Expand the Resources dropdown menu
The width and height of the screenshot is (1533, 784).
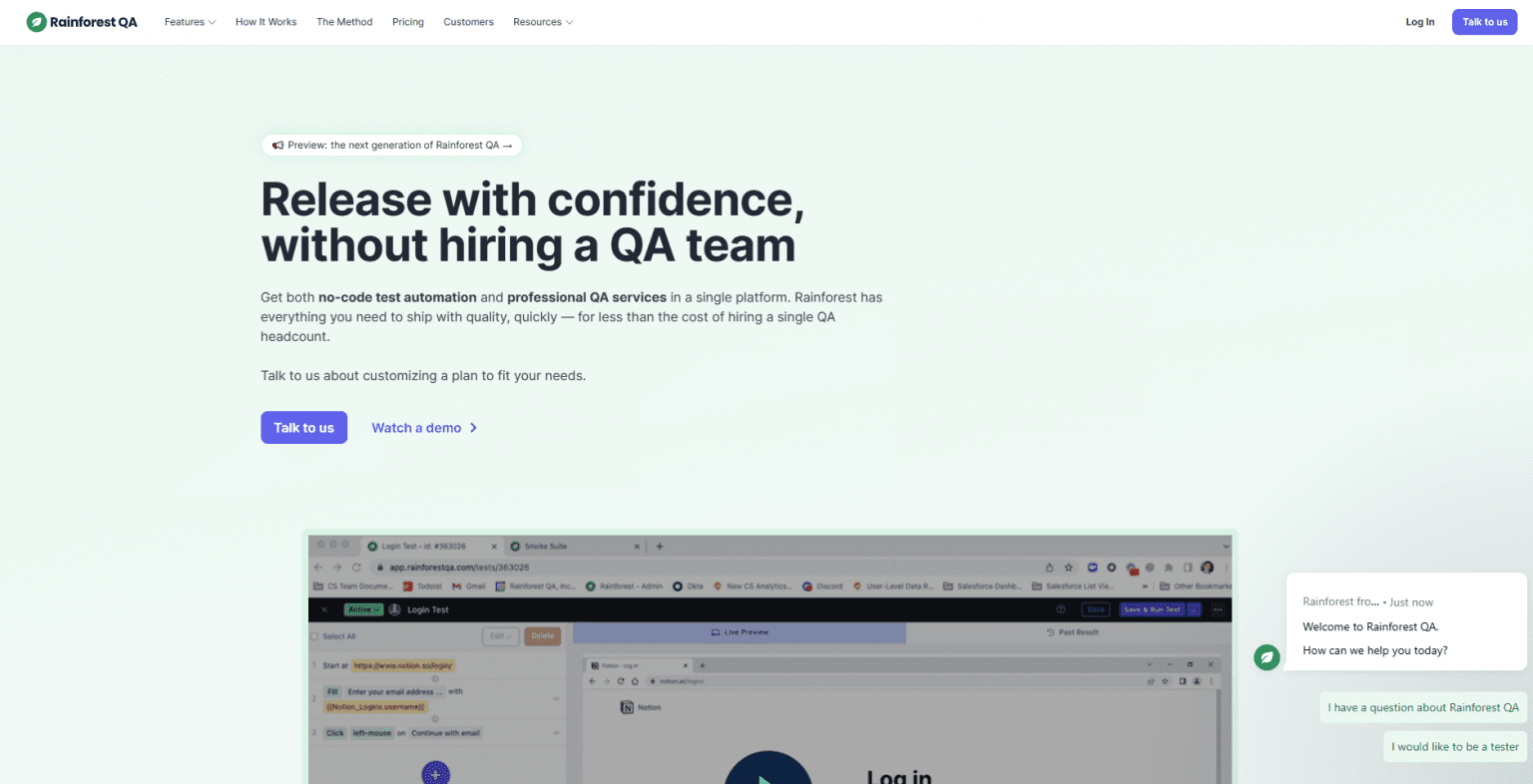542,21
